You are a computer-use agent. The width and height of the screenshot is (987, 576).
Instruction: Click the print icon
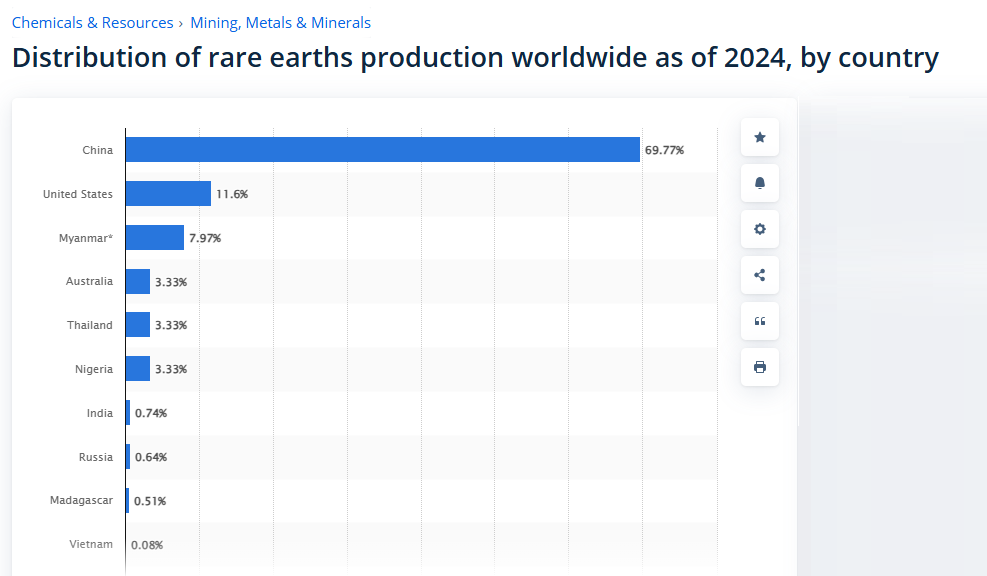tap(759, 367)
